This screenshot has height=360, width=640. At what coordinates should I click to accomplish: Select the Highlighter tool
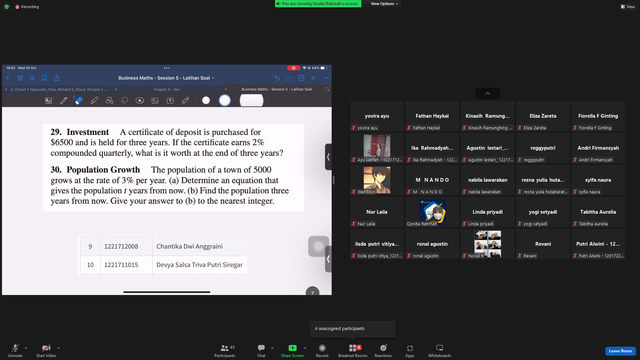click(x=94, y=100)
